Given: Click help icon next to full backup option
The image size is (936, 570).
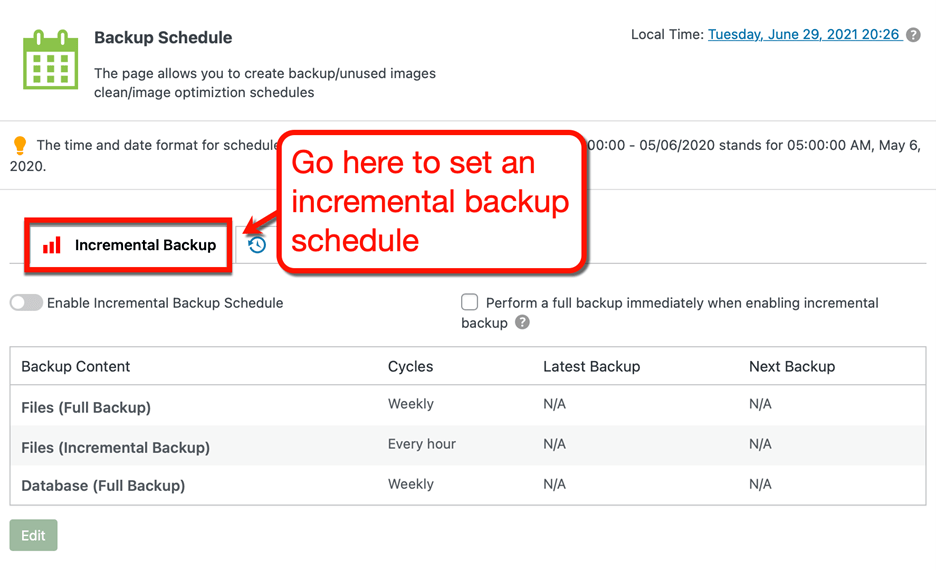Looking at the screenshot, I should (522, 322).
